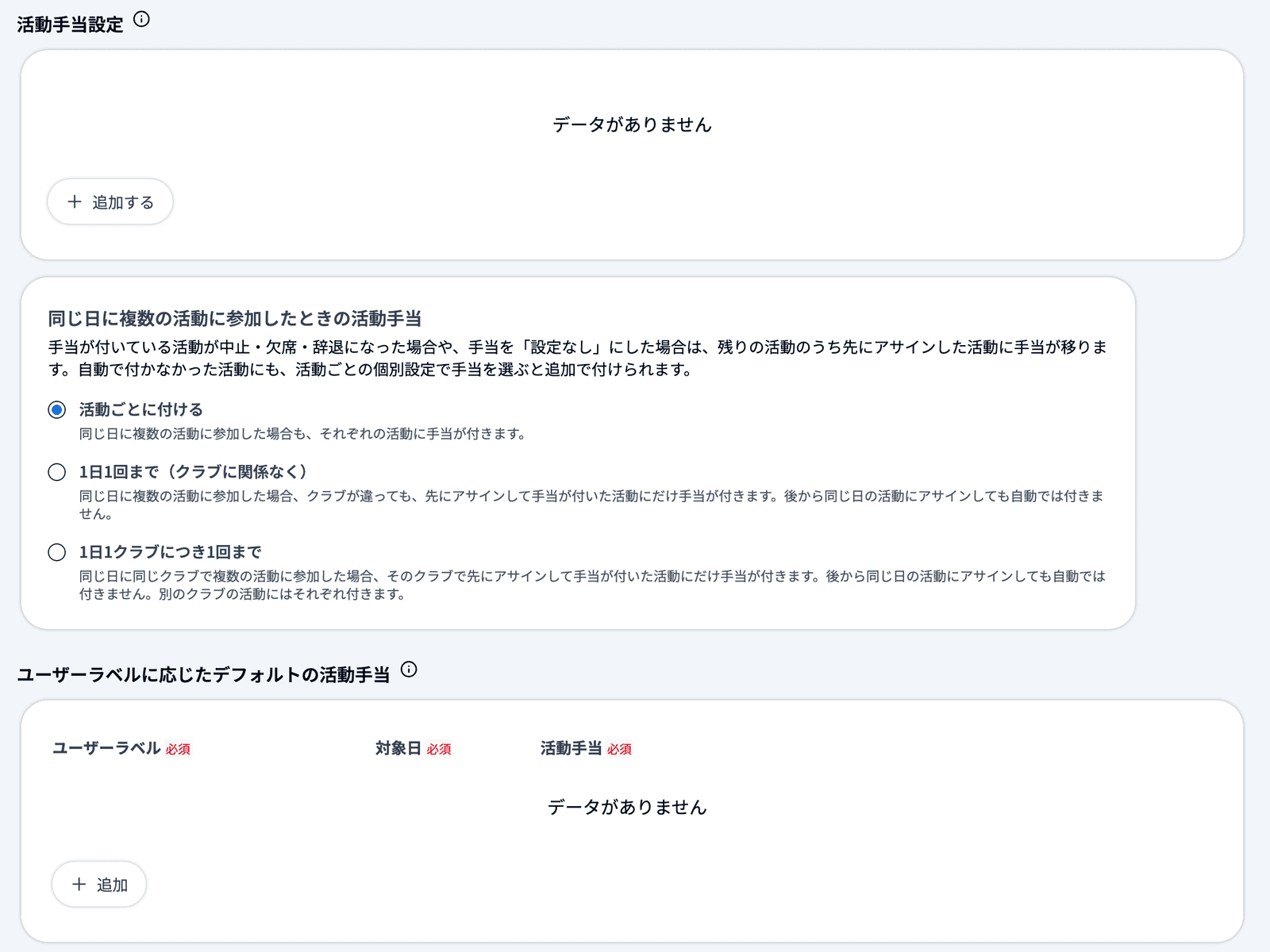The width and height of the screenshot is (1270, 952).
Task: Click the 追加 button in user label section
Action: pos(99,885)
